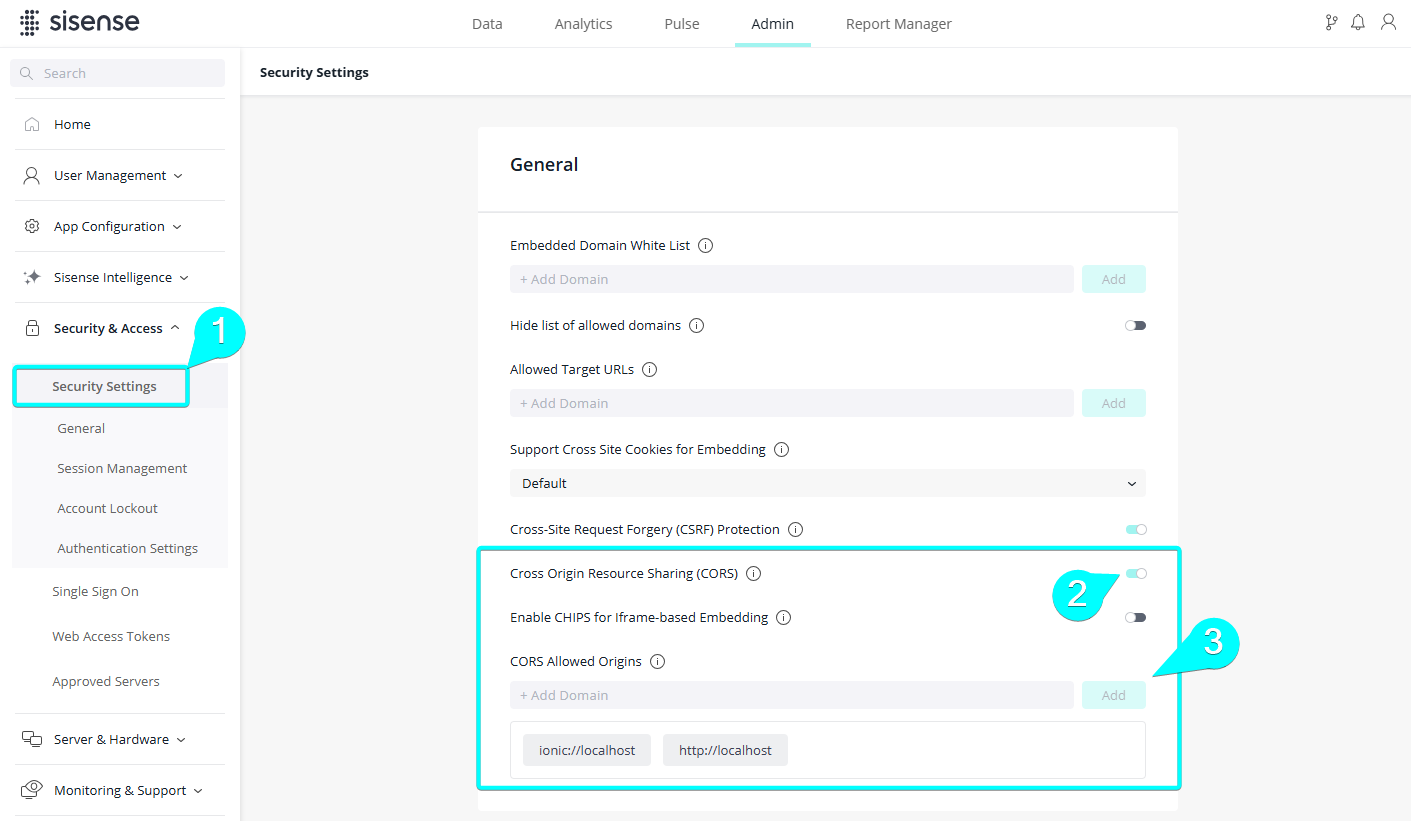The width and height of the screenshot is (1411, 821).
Task: Show info for Embedded Domain White List
Action: tap(705, 245)
